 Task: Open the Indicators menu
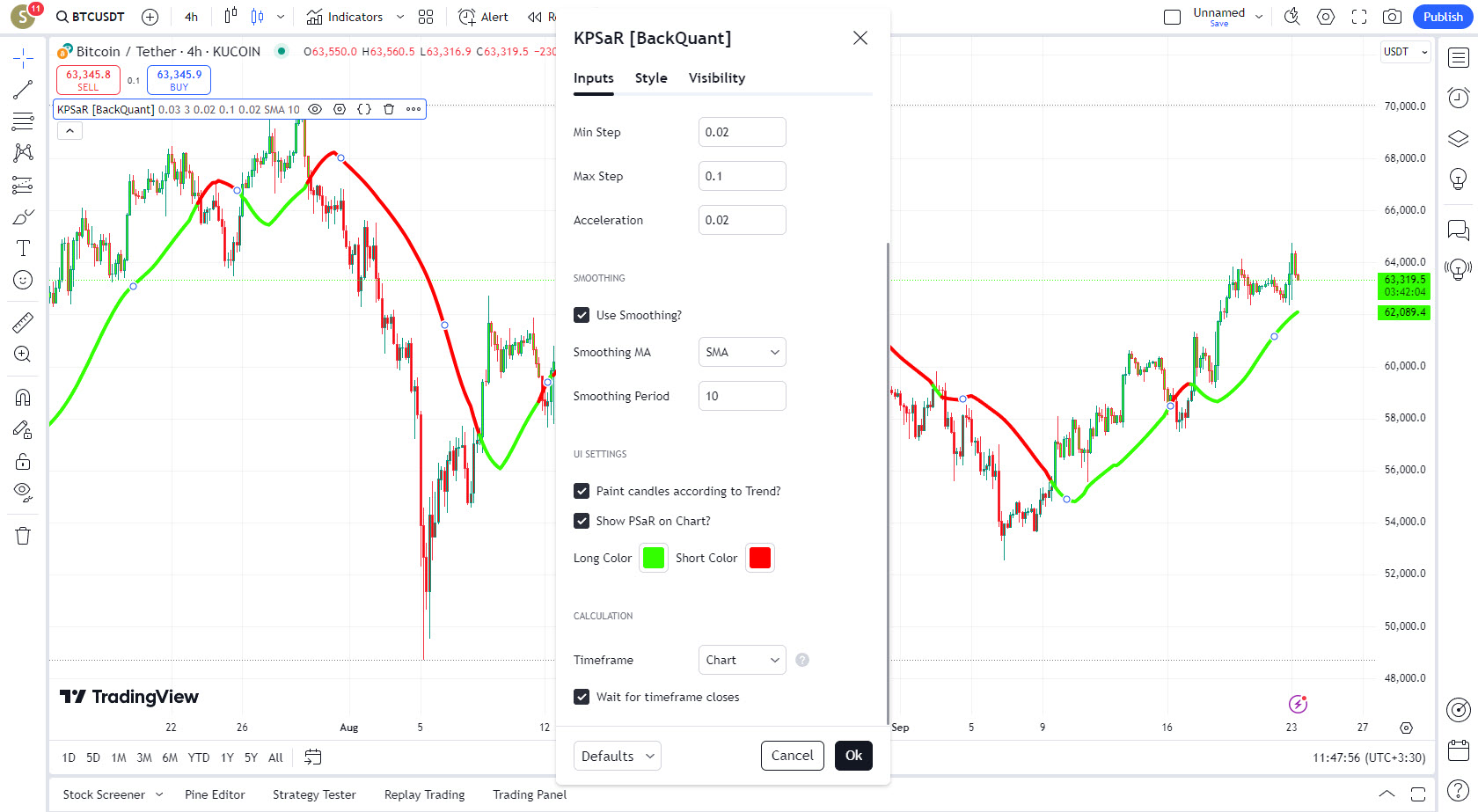point(344,17)
